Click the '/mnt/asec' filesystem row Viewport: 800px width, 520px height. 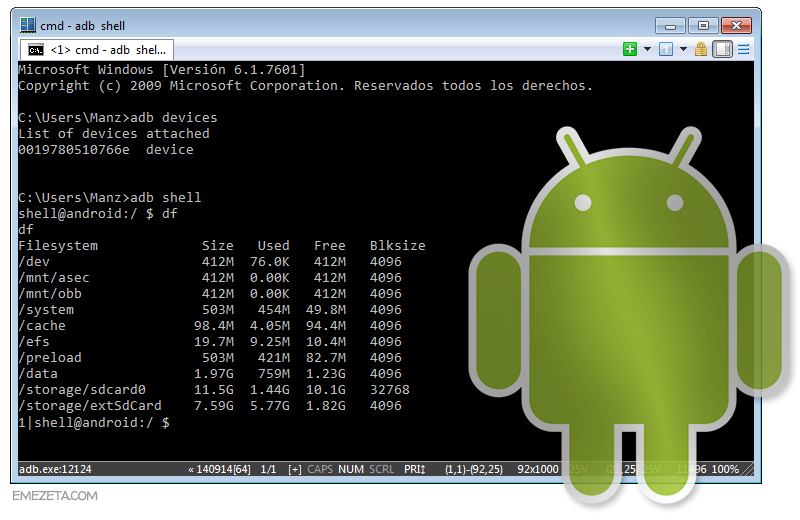[210, 278]
